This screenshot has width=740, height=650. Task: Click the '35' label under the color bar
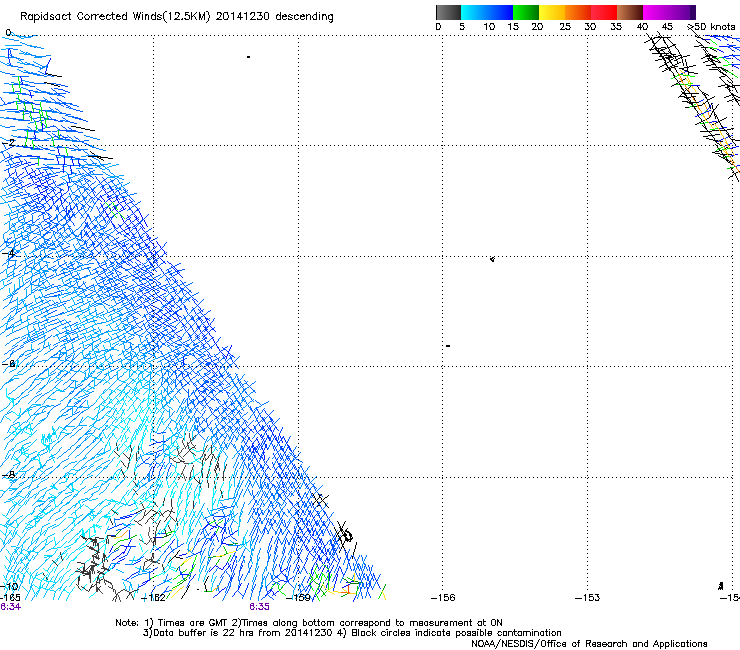click(x=616, y=27)
